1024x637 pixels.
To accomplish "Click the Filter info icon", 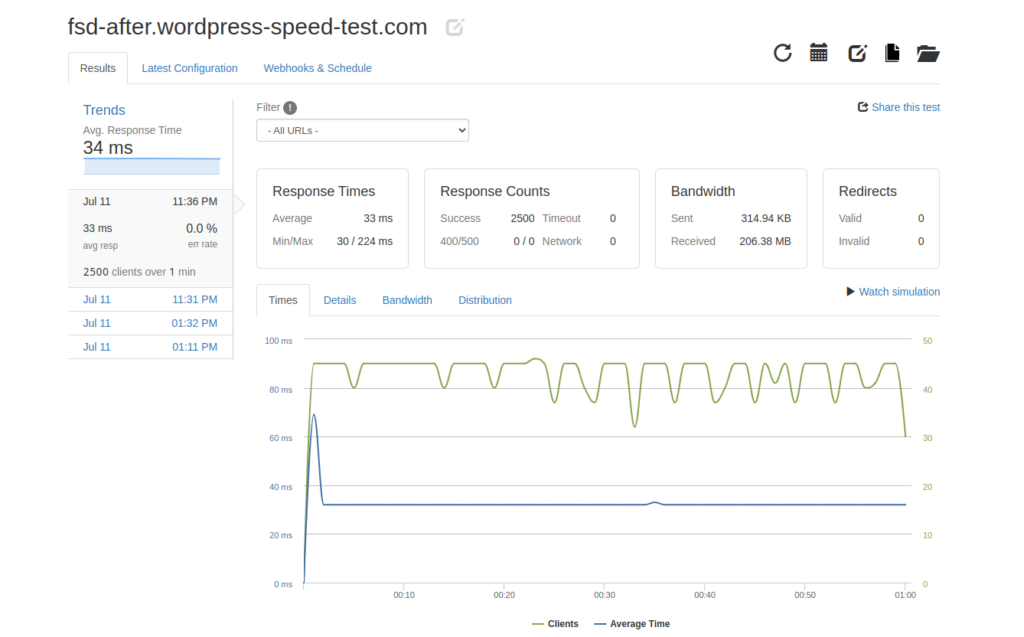I will 290,108.
